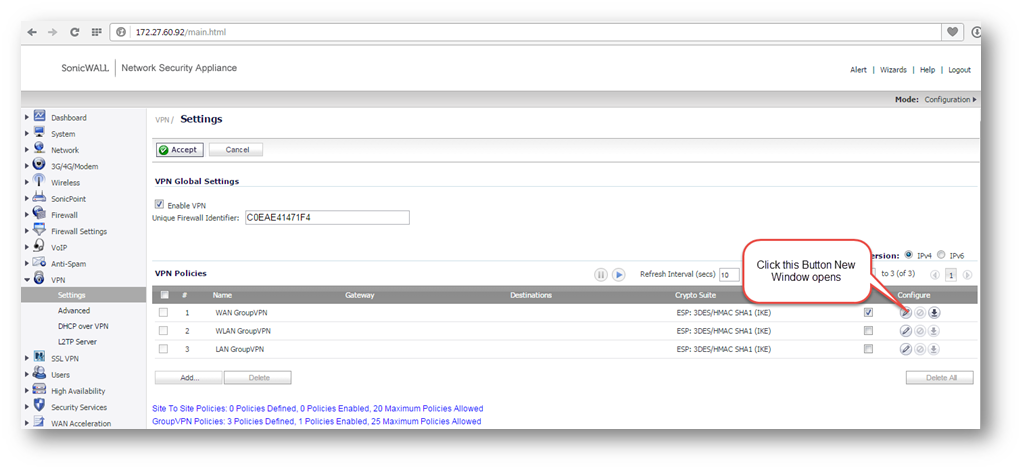Image resolution: width=1023 pixels, height=471 pixels.
Task: Resume VPN policies refresh with play icon
Action: coord(619,274)
